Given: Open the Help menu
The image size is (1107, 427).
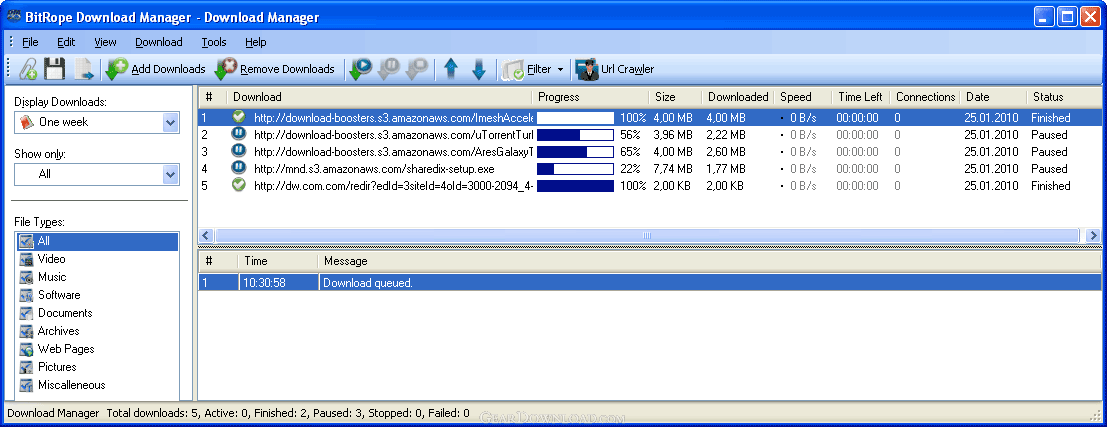Looking at the screenshot, I should [x=256, y=42].
